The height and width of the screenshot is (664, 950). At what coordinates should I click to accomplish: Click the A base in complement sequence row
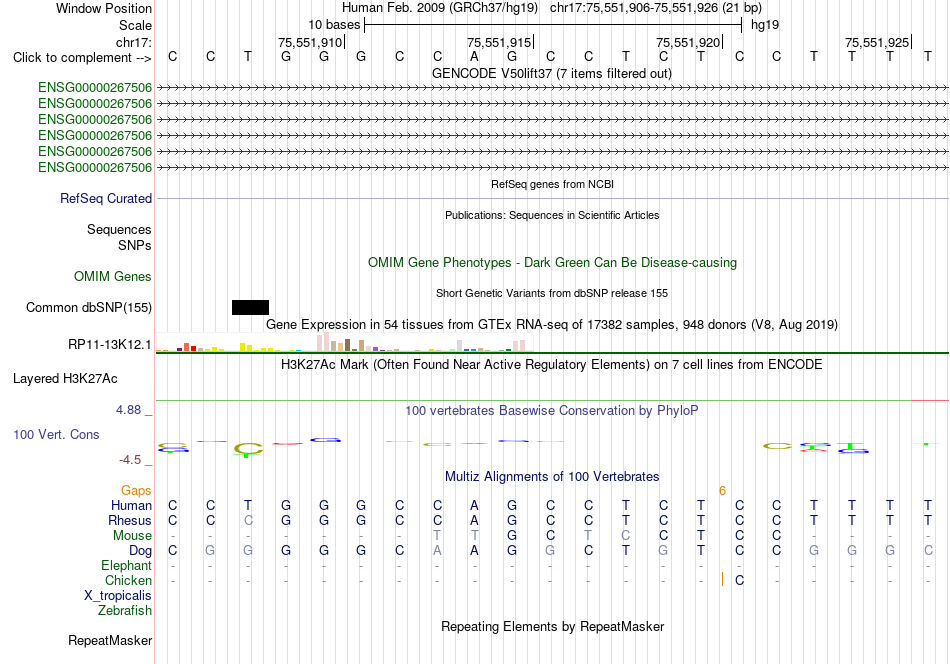(x=474, y=57)
